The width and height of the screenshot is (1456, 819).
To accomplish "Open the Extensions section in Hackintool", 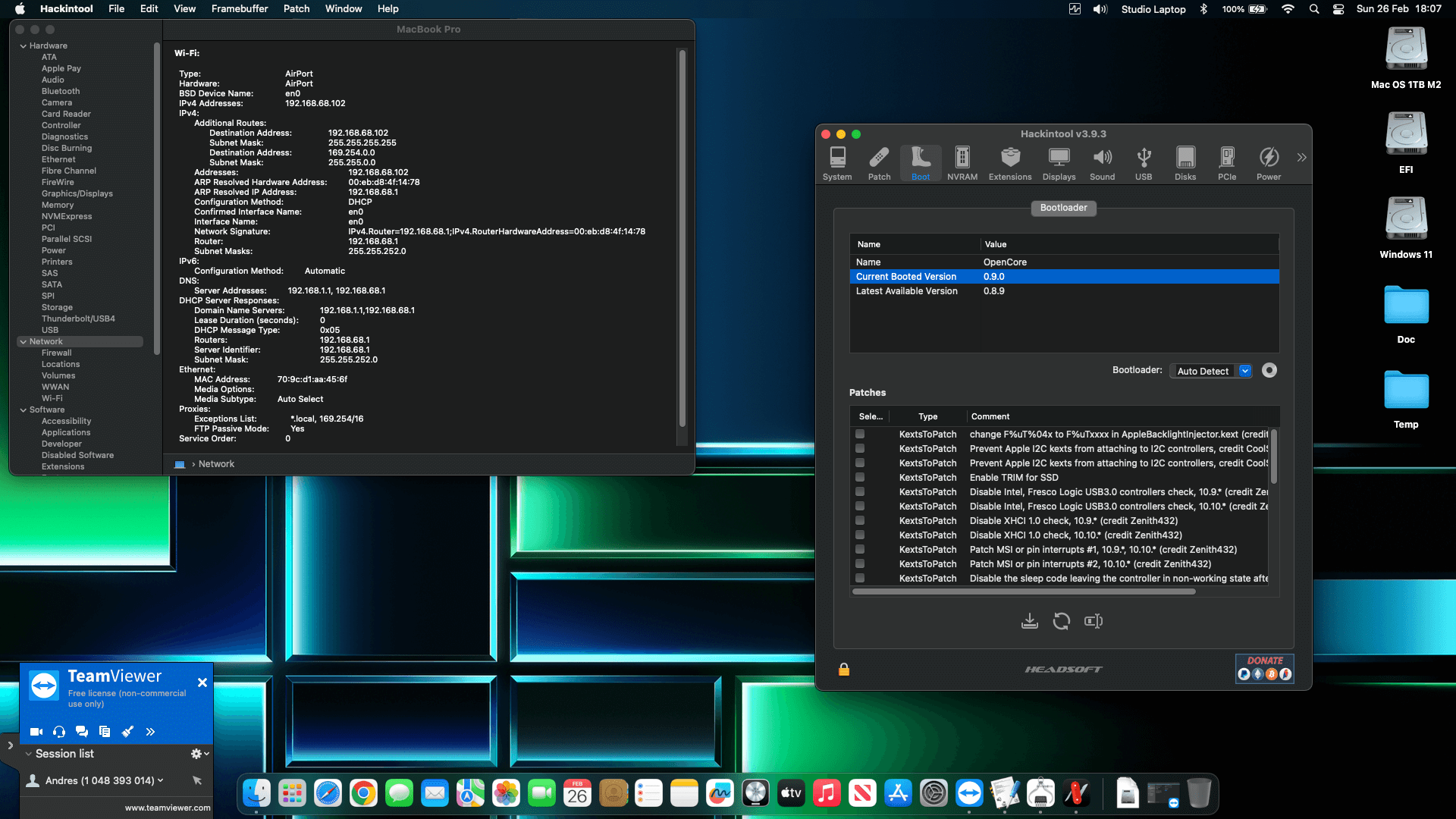I will [x=1010, y=163].
